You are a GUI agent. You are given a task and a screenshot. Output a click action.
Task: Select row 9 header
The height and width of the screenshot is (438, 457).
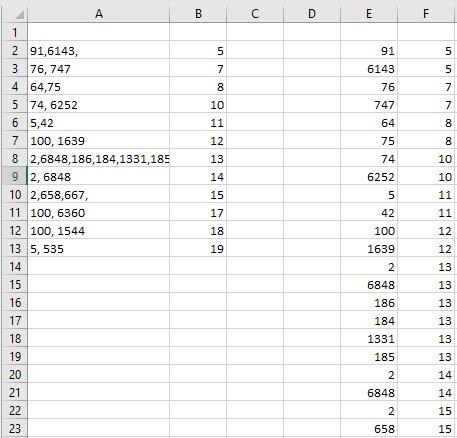(x=15, y=177)
